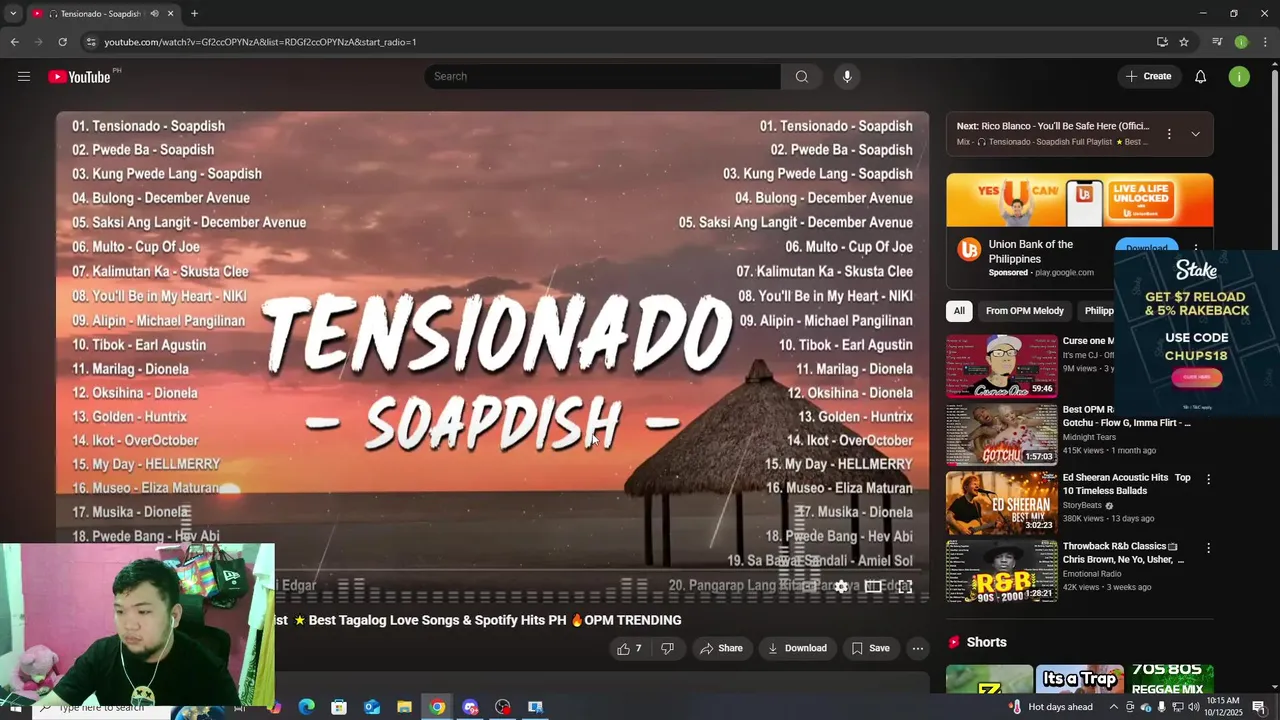The width and height of the screenshot is (1280, 720).
Task: Open Microsoft Edge from the taskbar
Action: tap(306, 707)
